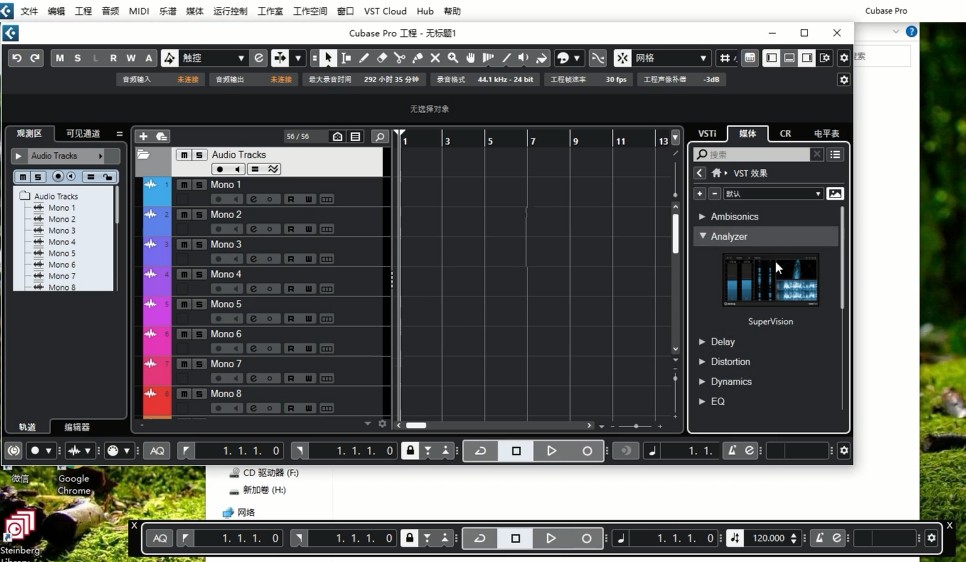
Task: Expand the Delay category
Action: (702, 342)
